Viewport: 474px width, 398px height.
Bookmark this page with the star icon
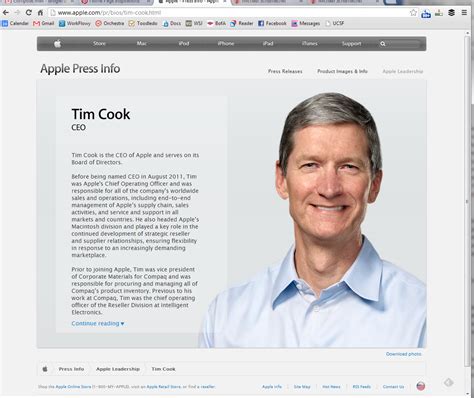pos(413,13)
